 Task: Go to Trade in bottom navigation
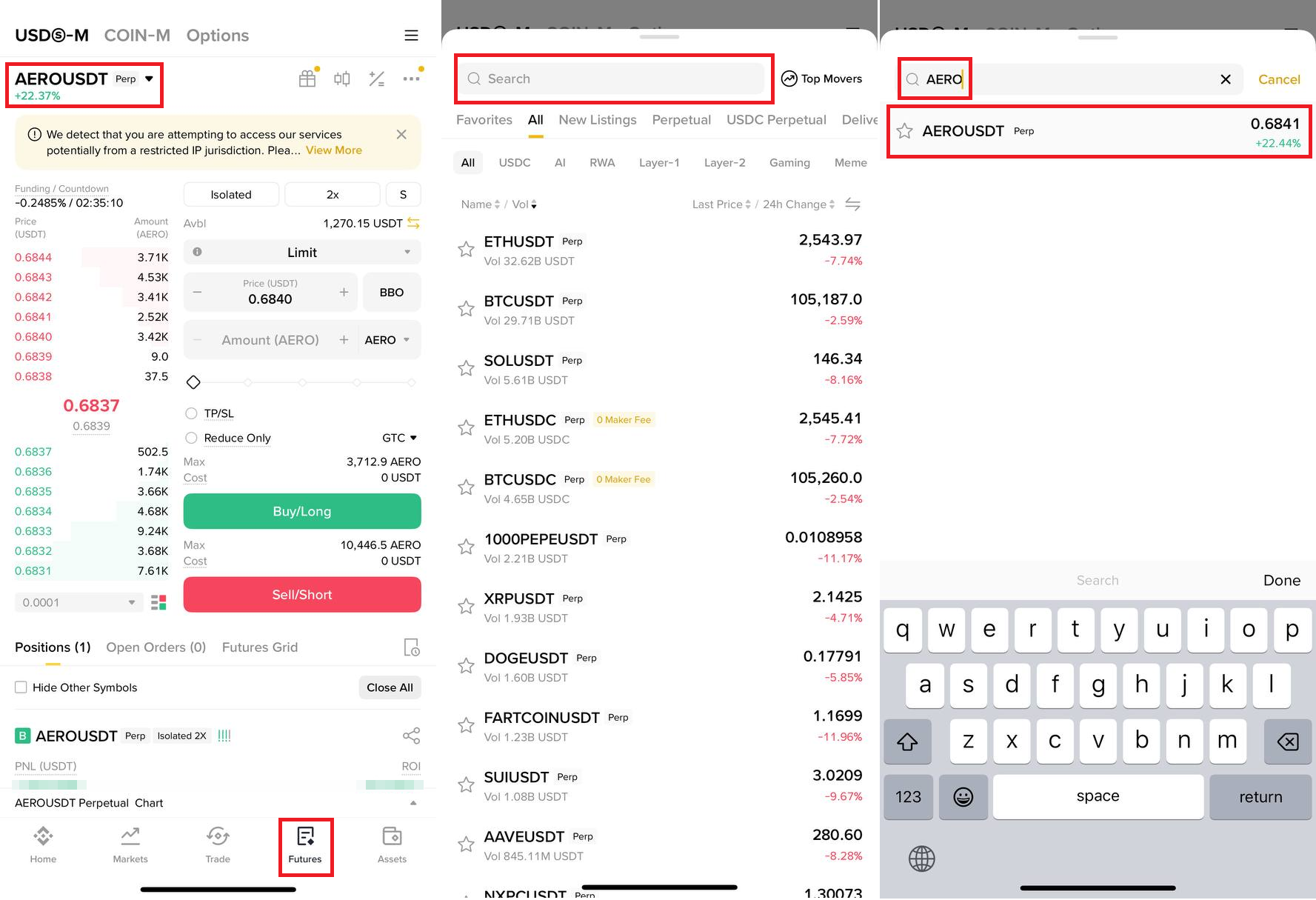[x=218, y=845]
